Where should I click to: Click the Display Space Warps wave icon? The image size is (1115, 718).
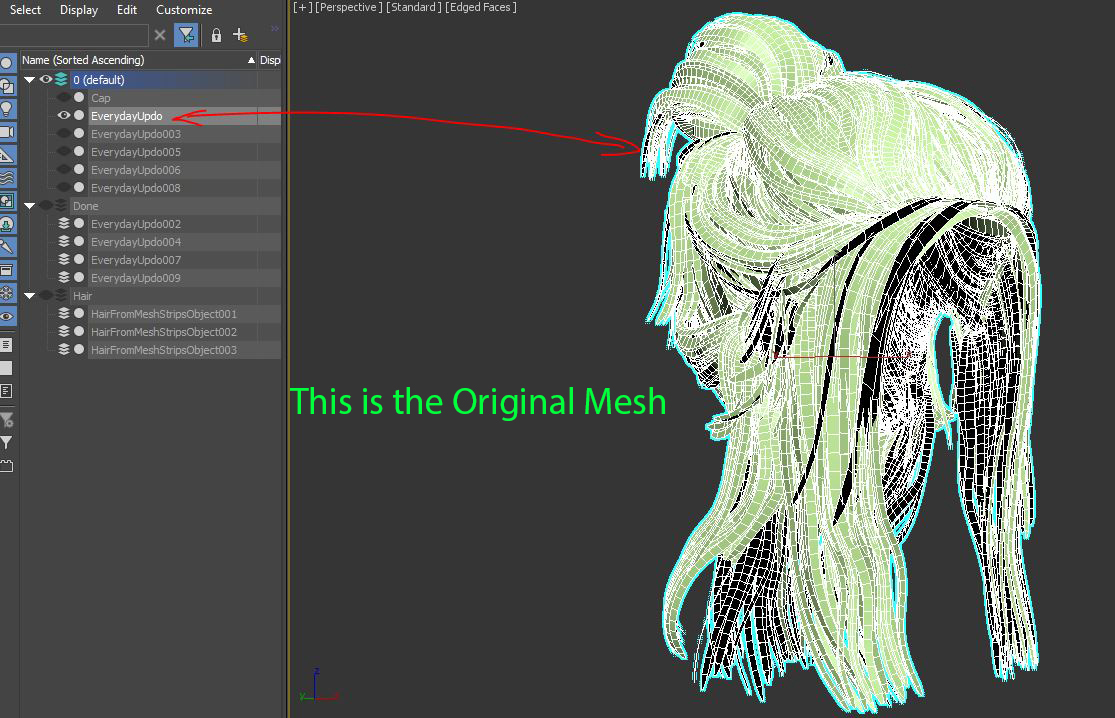(x=7, y=178)
